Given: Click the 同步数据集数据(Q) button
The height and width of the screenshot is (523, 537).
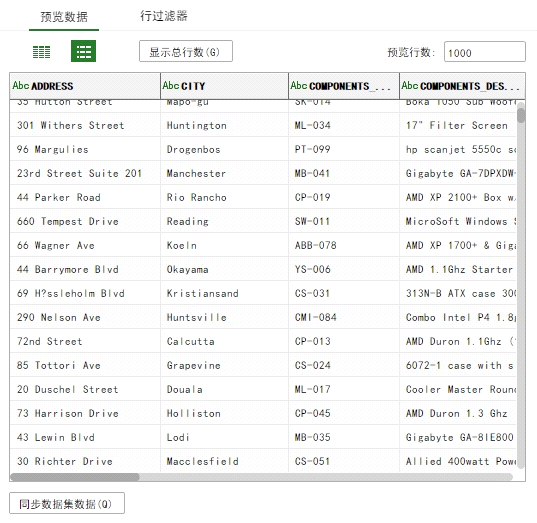Looking at the screenshot, I should [67, 503].
